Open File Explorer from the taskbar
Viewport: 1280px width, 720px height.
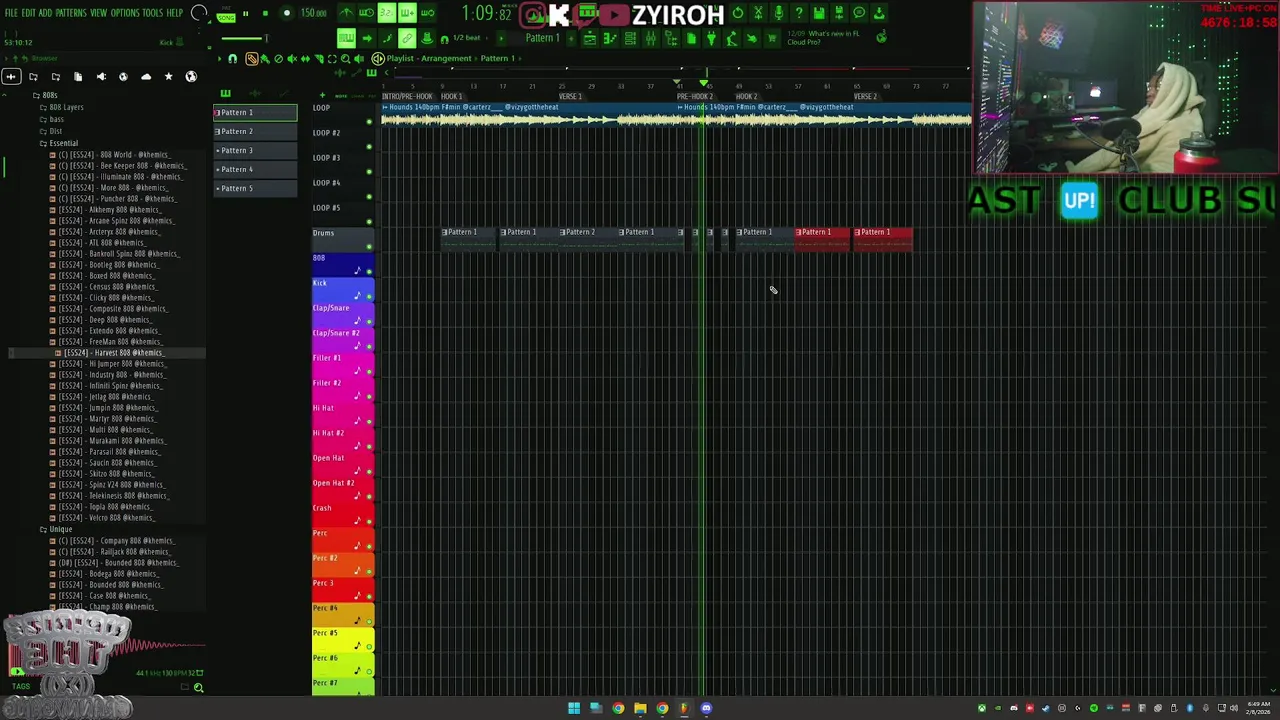(640, 708)
